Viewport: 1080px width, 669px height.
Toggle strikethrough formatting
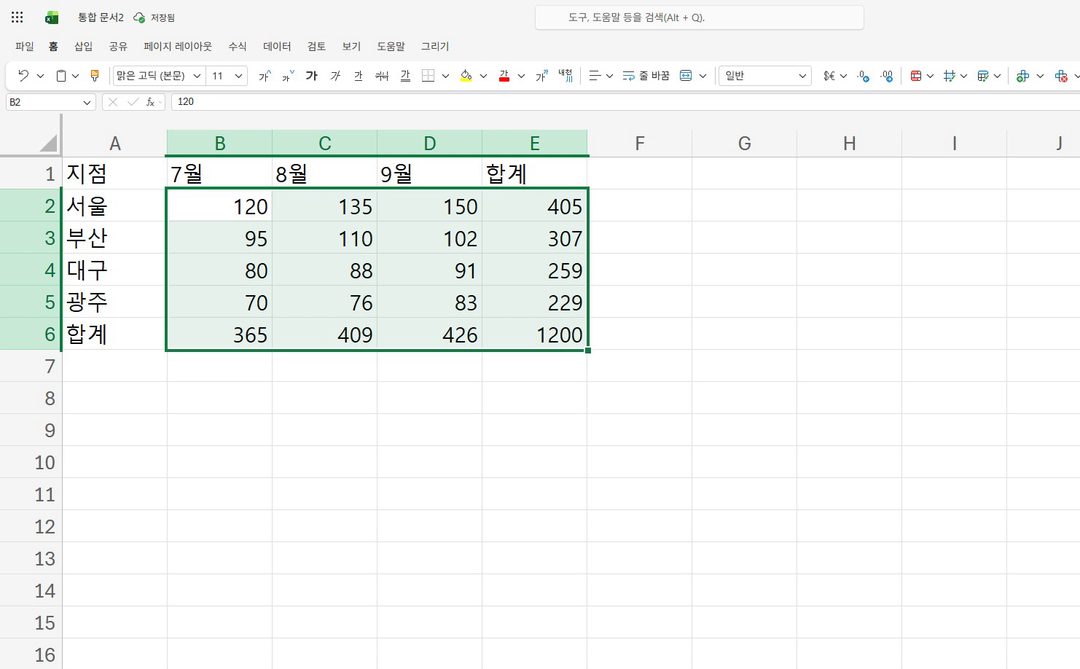click(x=382, y=76)
